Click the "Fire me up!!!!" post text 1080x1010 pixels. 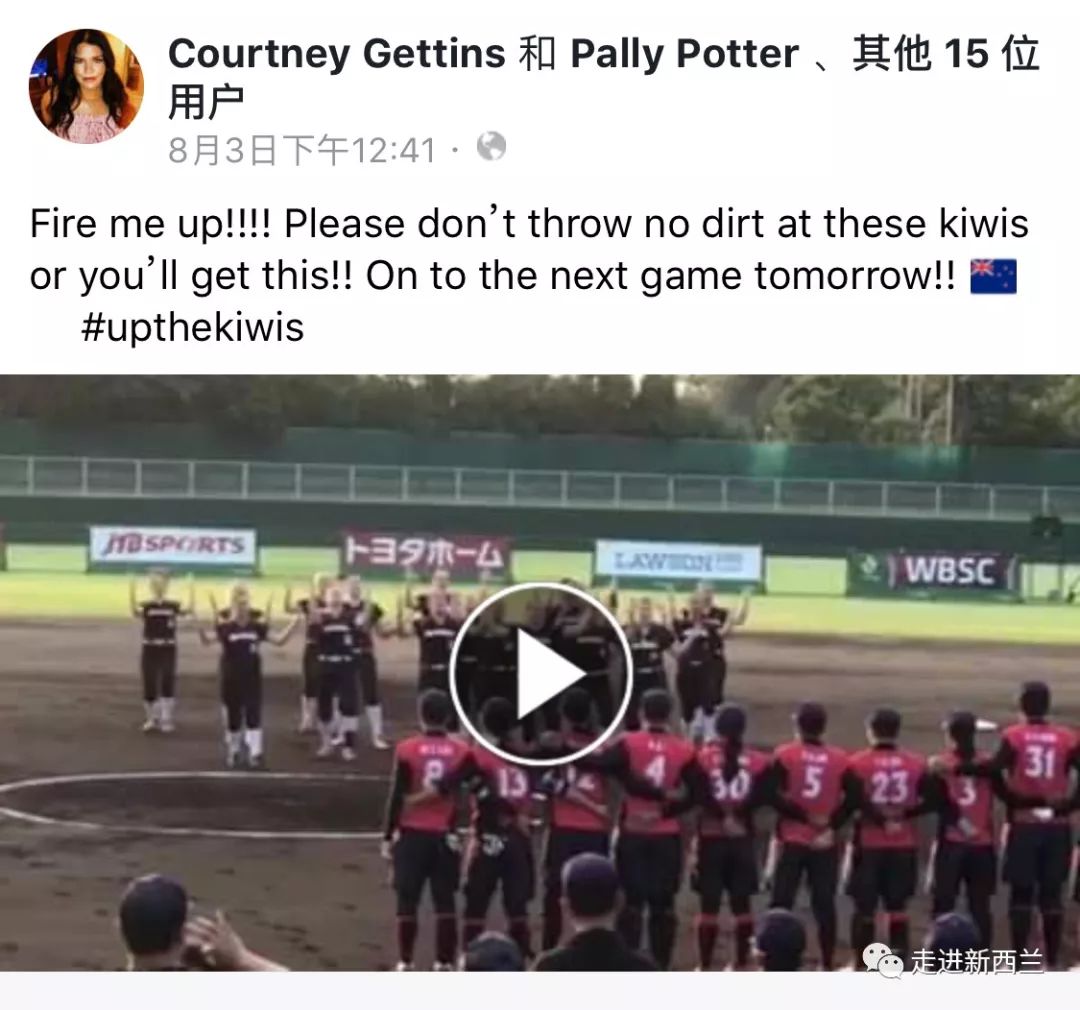(x=151, y=224)
